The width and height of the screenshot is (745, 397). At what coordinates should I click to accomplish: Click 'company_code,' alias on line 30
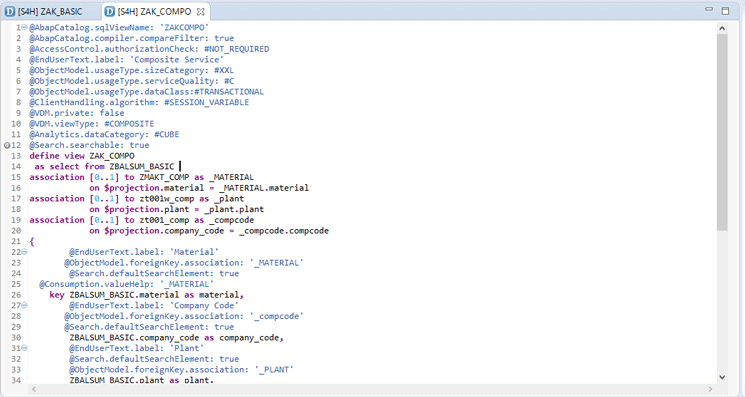[x=251, y=338]
